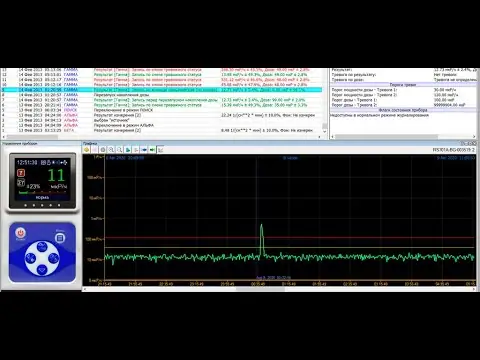Select log row 7 green result entry
Image resolution: width=480 pixels, height=360 pixels.
161,100
